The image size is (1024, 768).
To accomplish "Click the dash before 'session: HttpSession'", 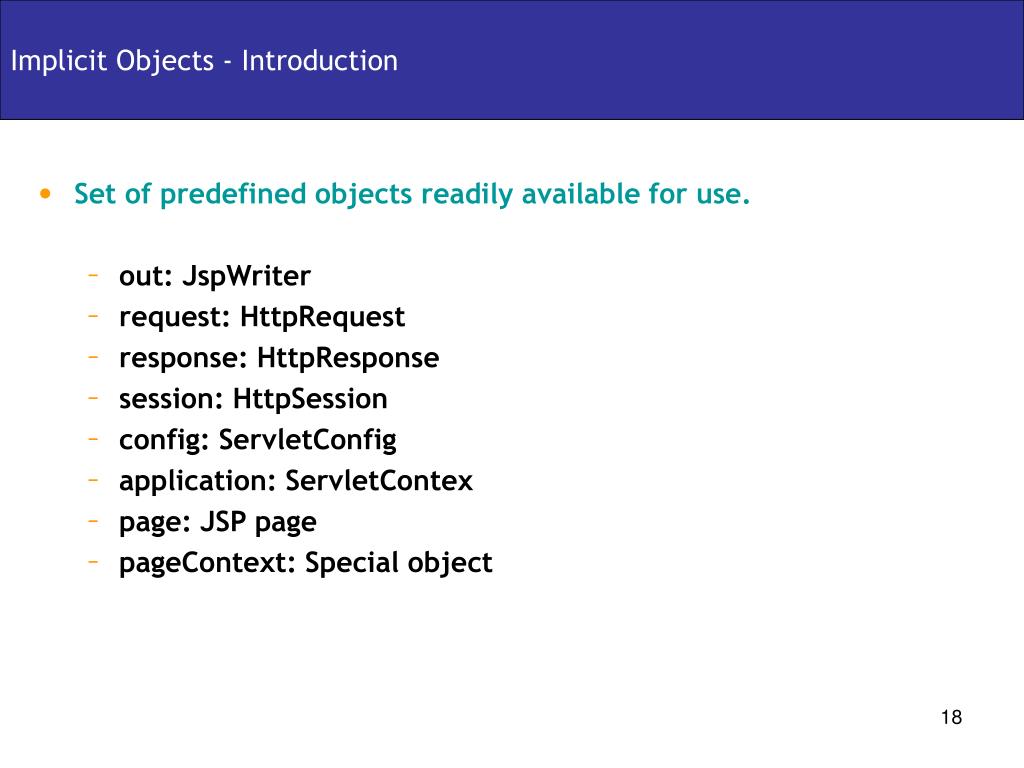I will [x=93, y=398].
